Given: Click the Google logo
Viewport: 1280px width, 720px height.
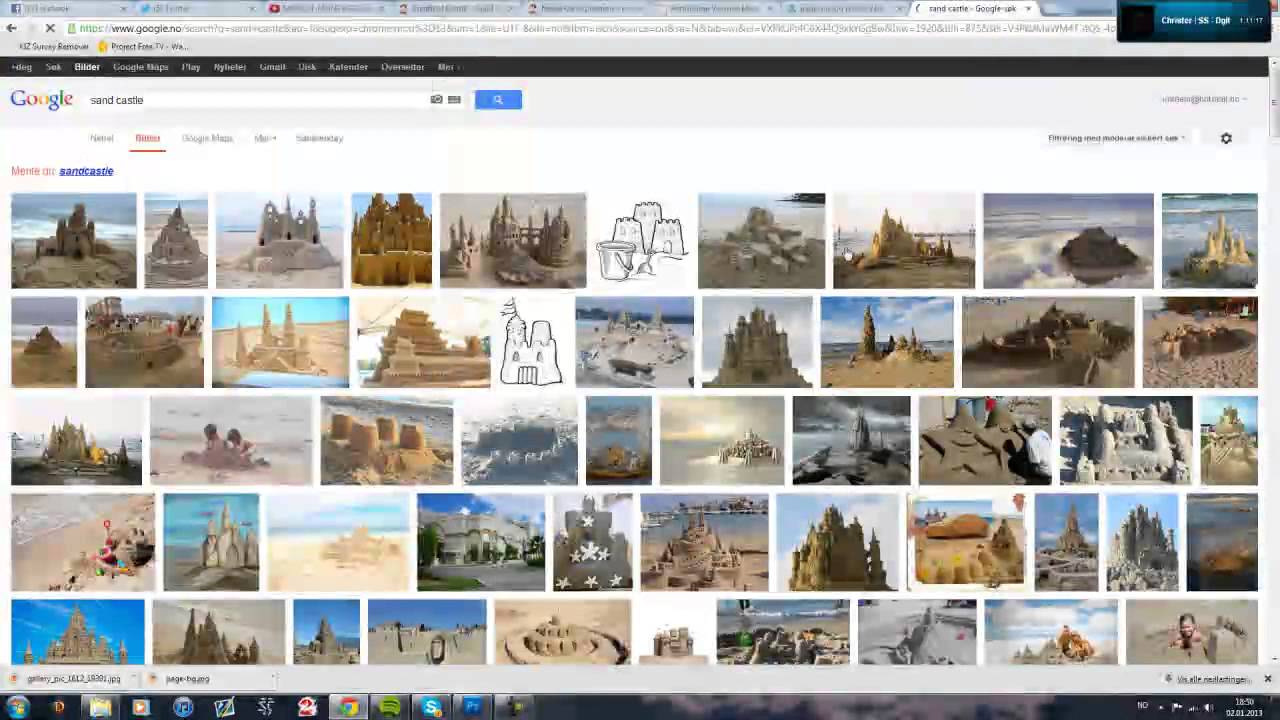Looking at the screenshot, I should [42, 99].
